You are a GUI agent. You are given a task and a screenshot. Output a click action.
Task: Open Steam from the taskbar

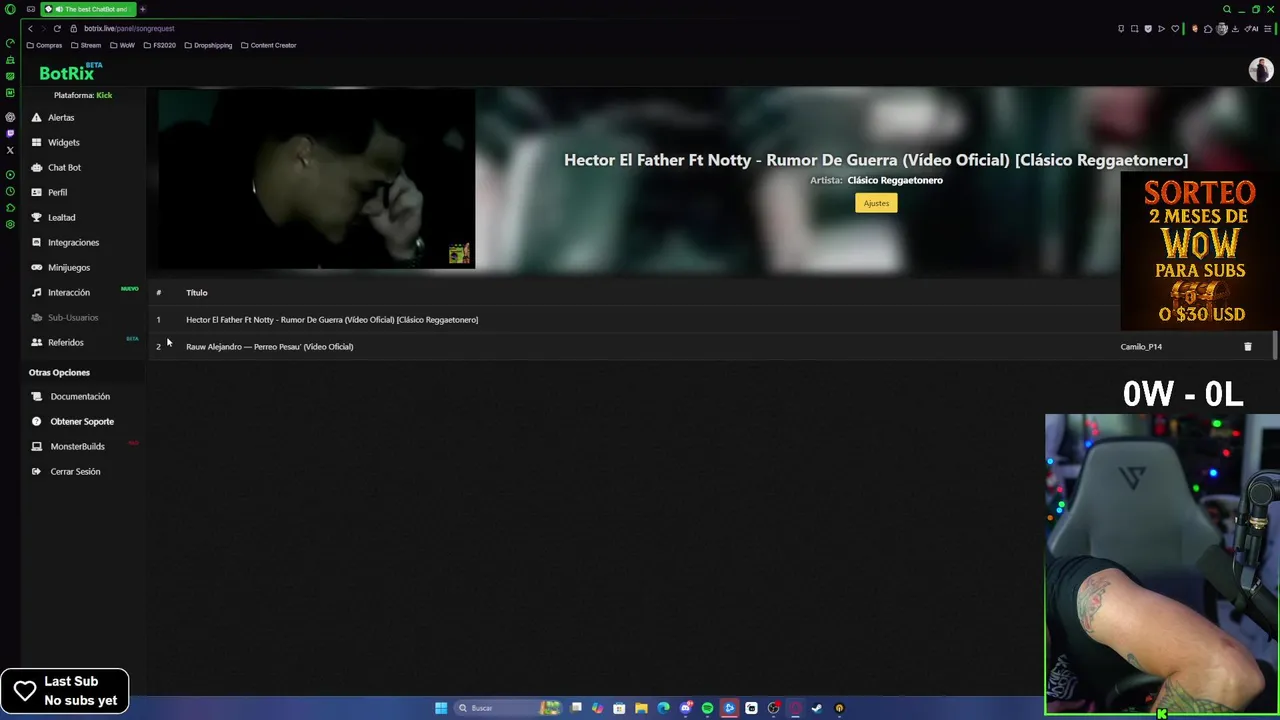(816, 708)
